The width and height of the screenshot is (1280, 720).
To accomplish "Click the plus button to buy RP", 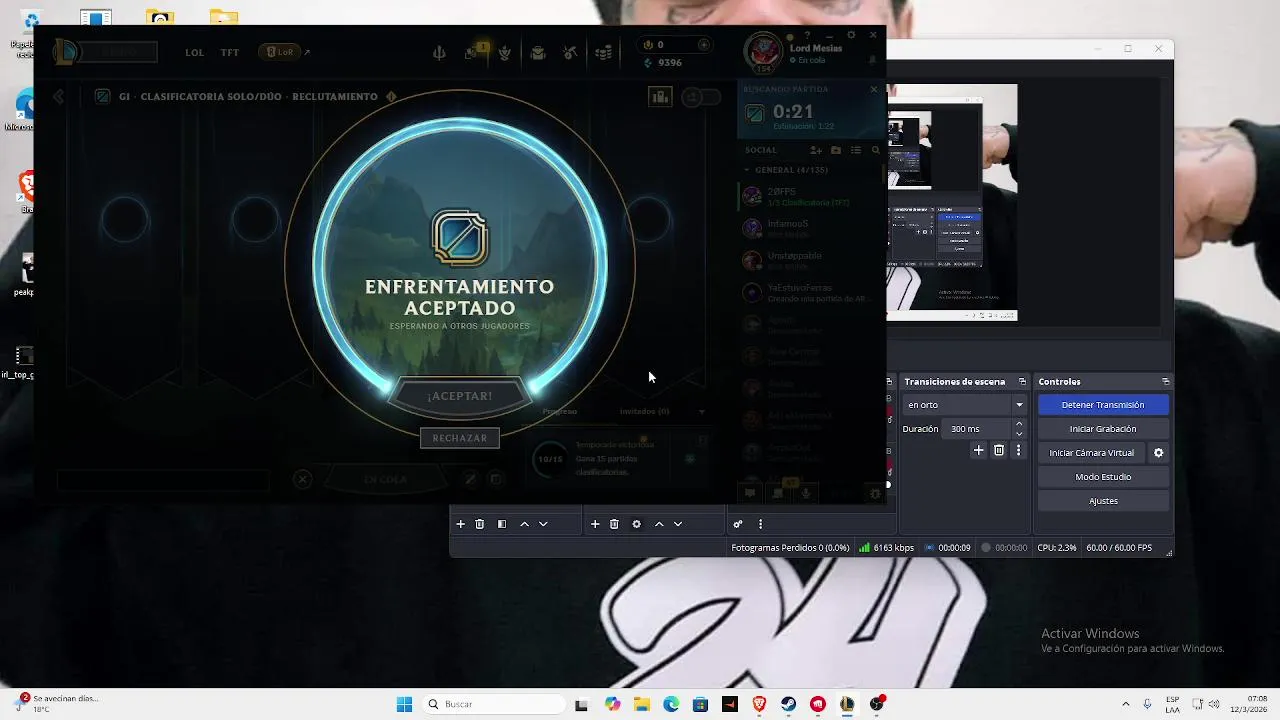I will click(704, 45).
